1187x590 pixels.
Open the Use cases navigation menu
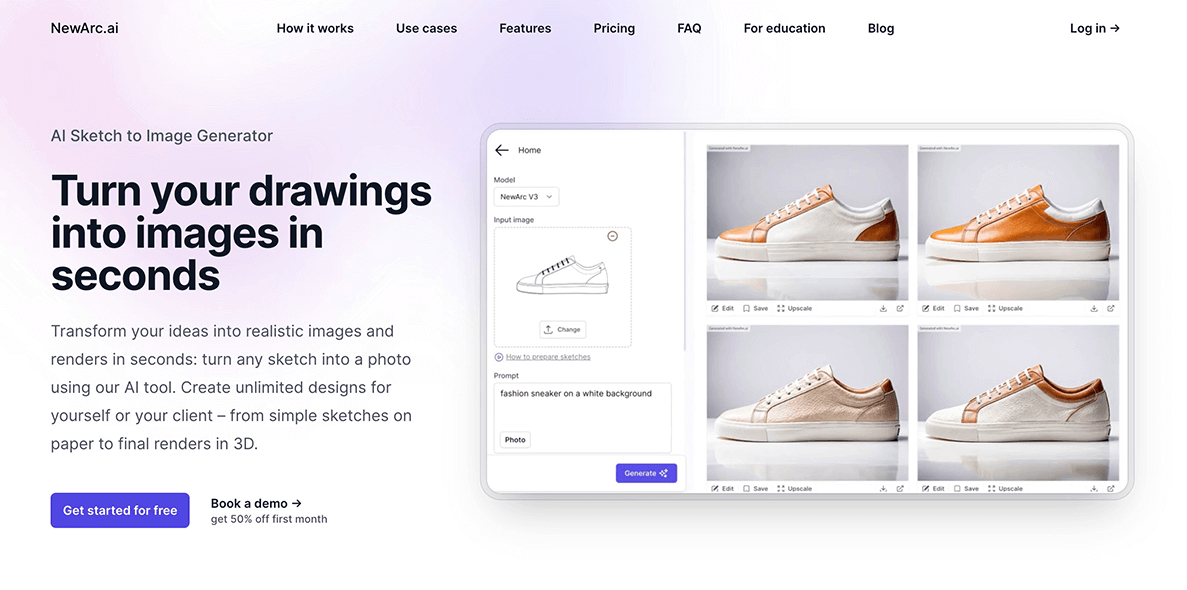click(426, 28)
